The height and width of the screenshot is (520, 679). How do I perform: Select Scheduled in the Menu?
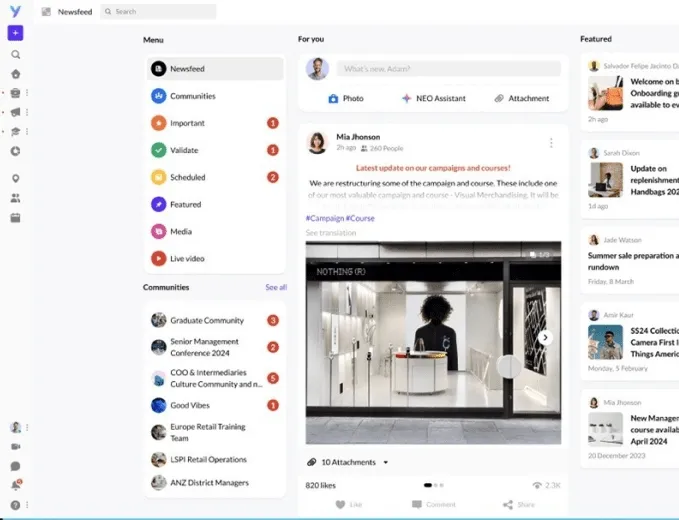coord(215,177)
